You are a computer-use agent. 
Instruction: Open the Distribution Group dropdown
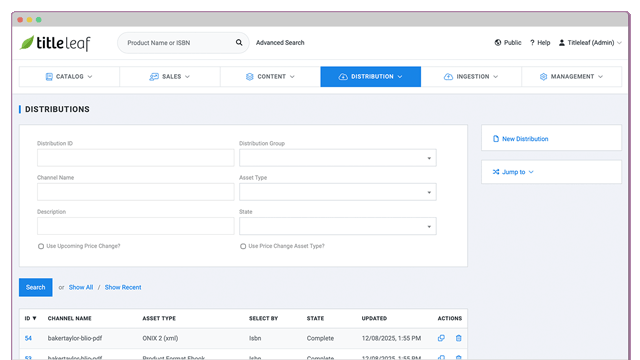pyautogui.click(x=338, y=158)
